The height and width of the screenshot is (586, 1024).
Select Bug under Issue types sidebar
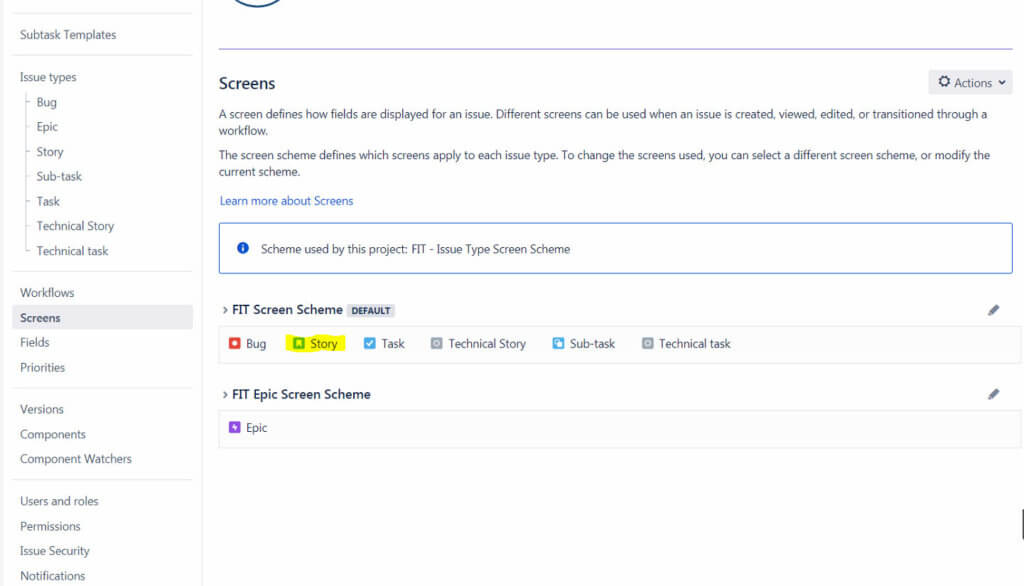(46, 102)
